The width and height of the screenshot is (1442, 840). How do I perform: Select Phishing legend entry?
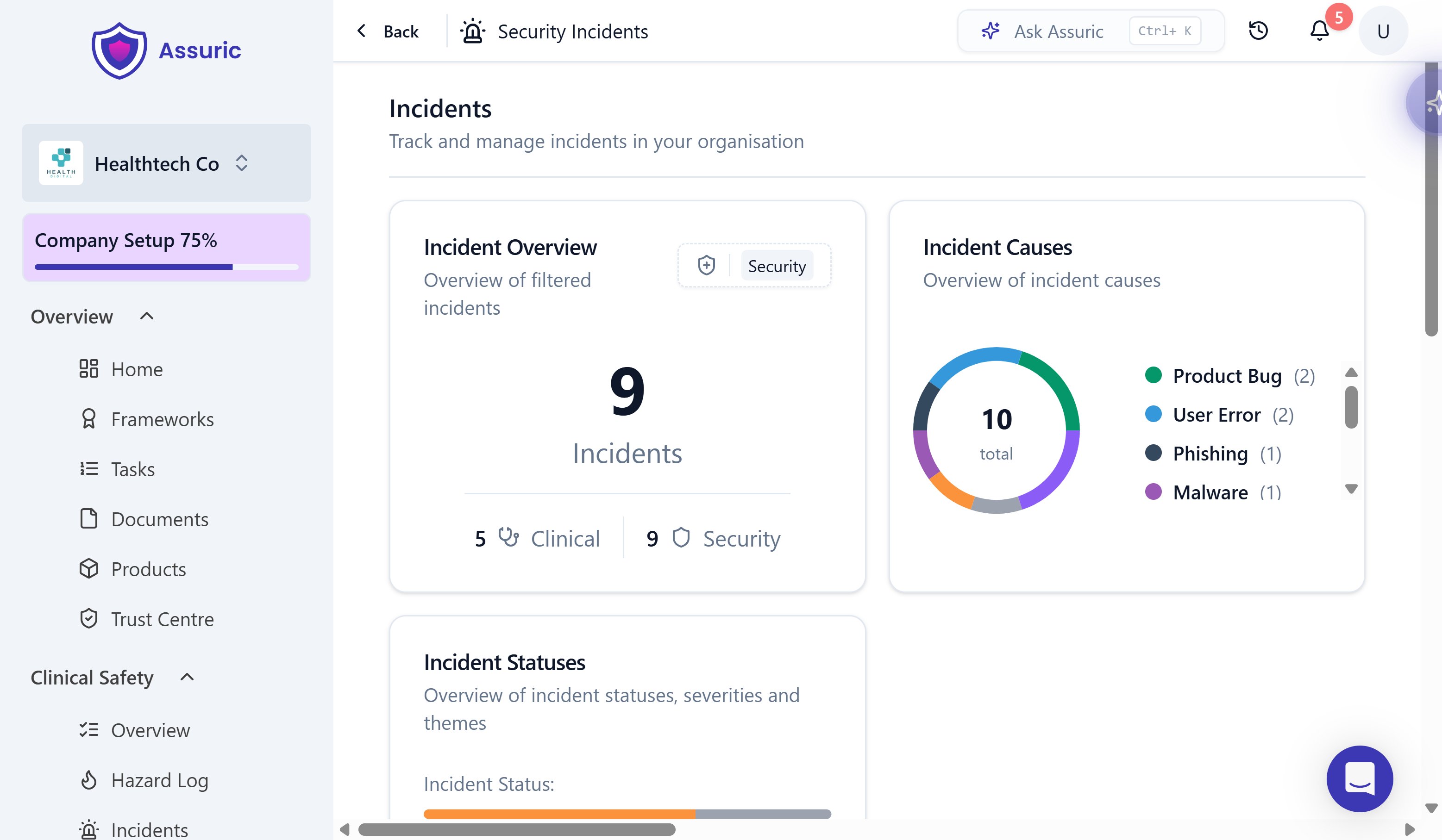point(1212,454)
